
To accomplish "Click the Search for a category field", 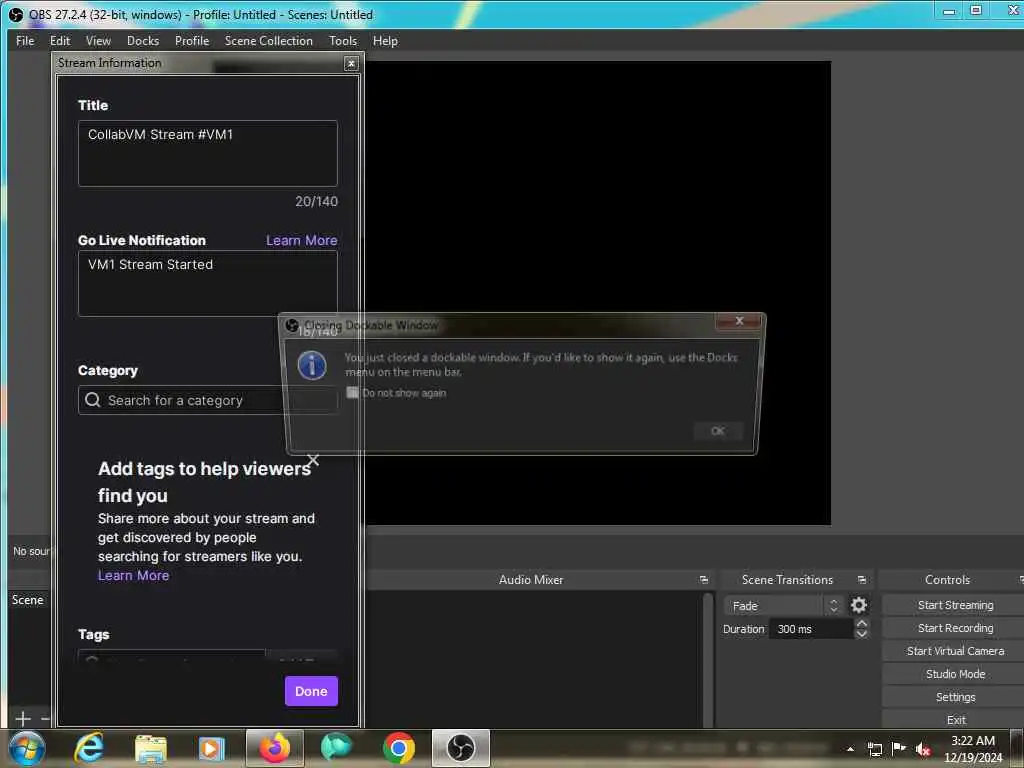I will (208, 400).
